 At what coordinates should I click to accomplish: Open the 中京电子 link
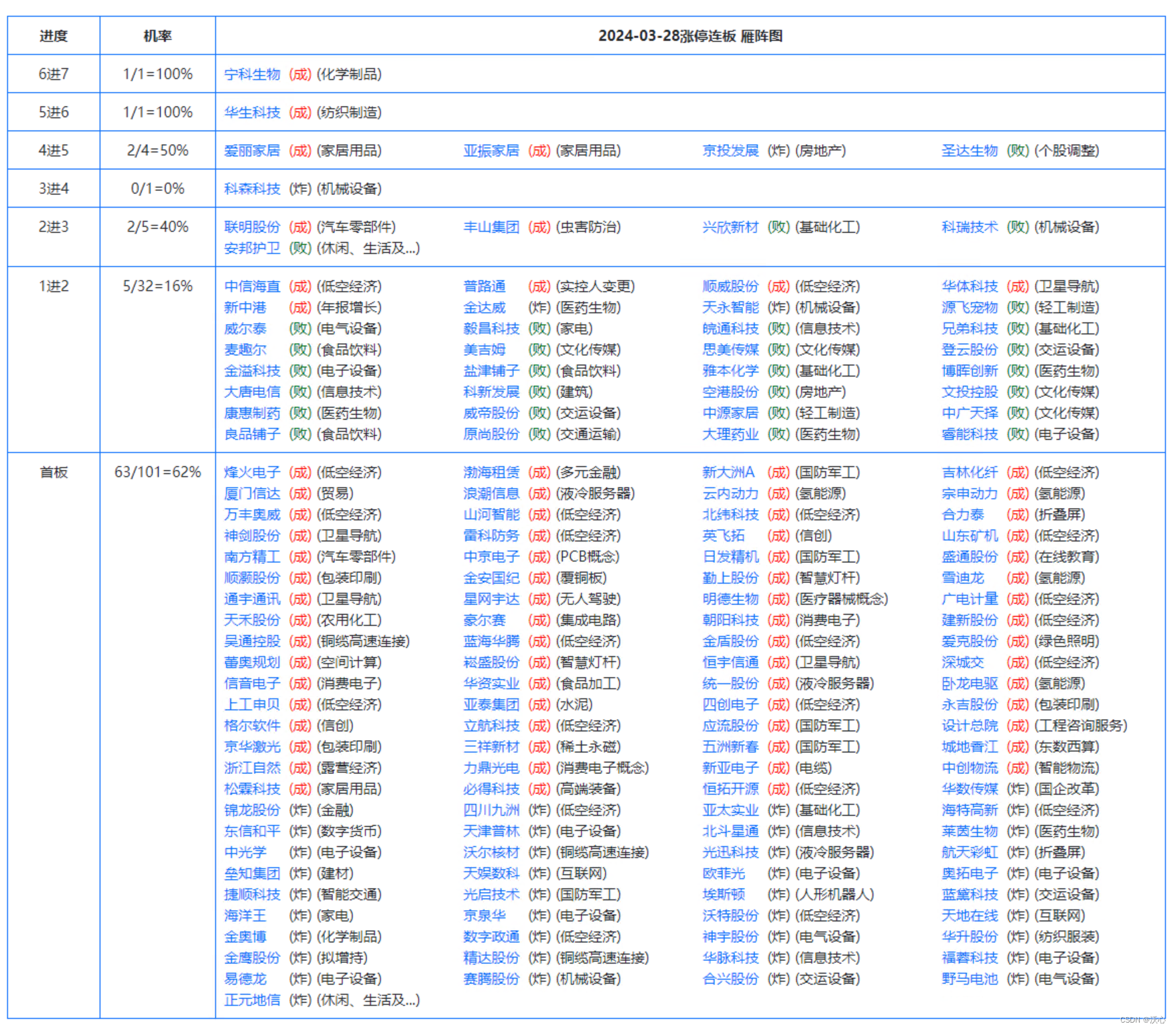(491, 557)
